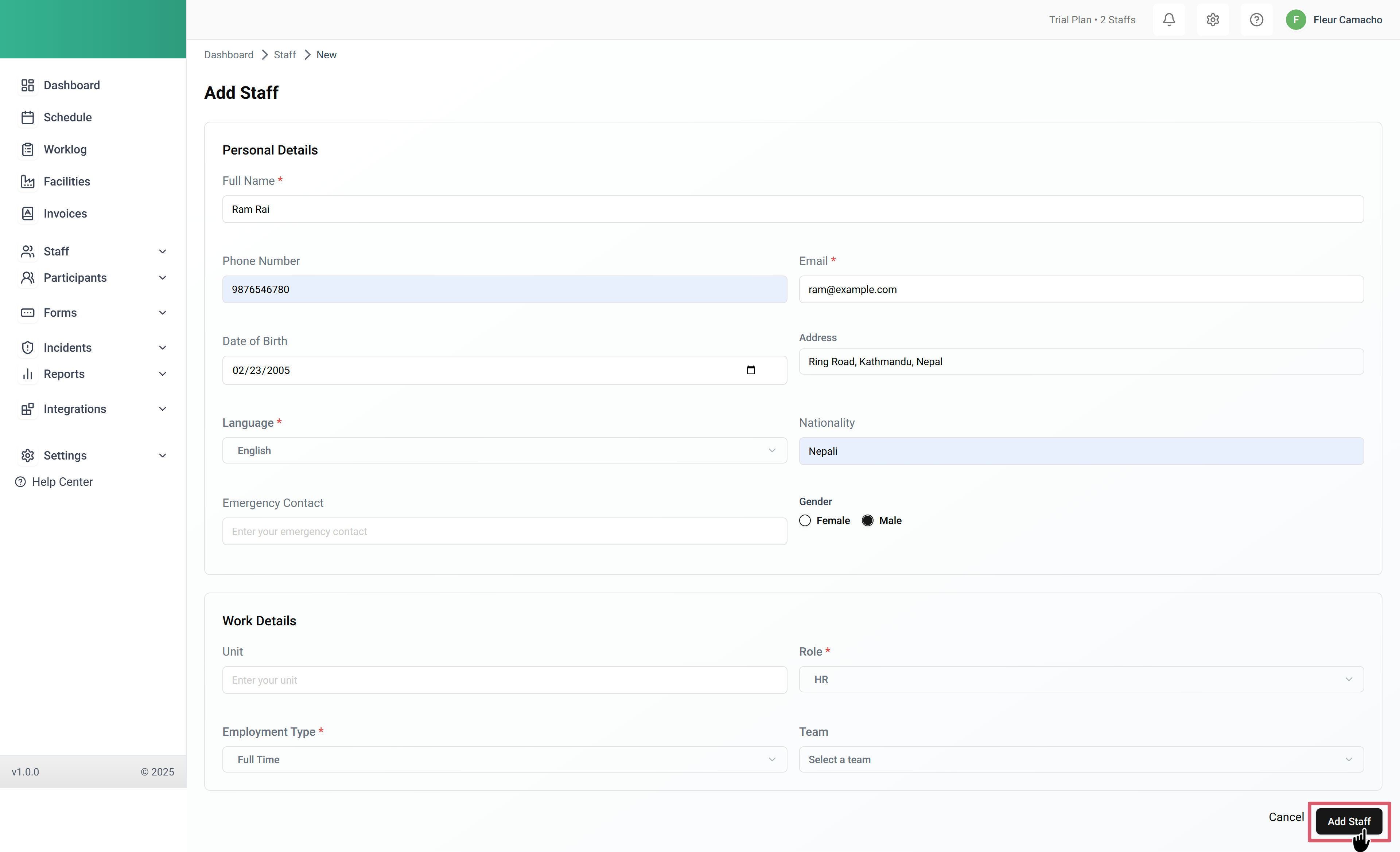1400x852 pixels.
Task: Click the Facilities icon in sidebar
Action: click(27, 182)
